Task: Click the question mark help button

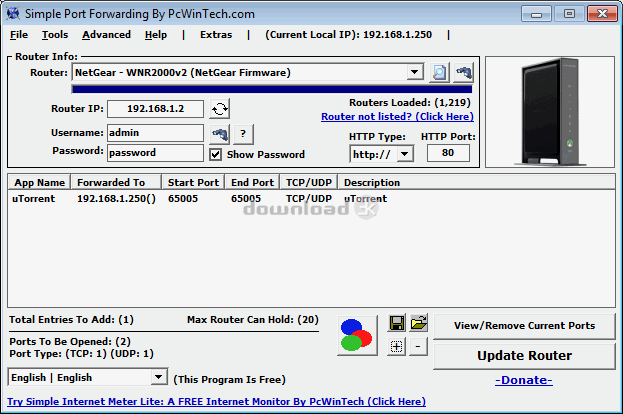Action: pos(243,134)
